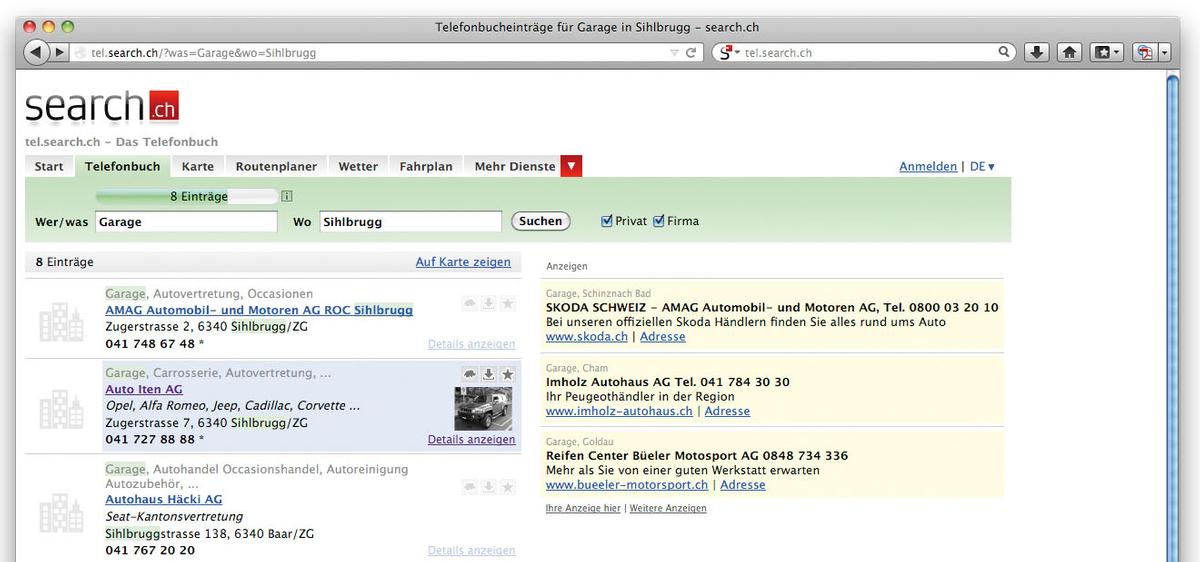Viewport: 1200px width, 562px height.
Task: Go to the browser Home page button
Action: coord(1069,53)
